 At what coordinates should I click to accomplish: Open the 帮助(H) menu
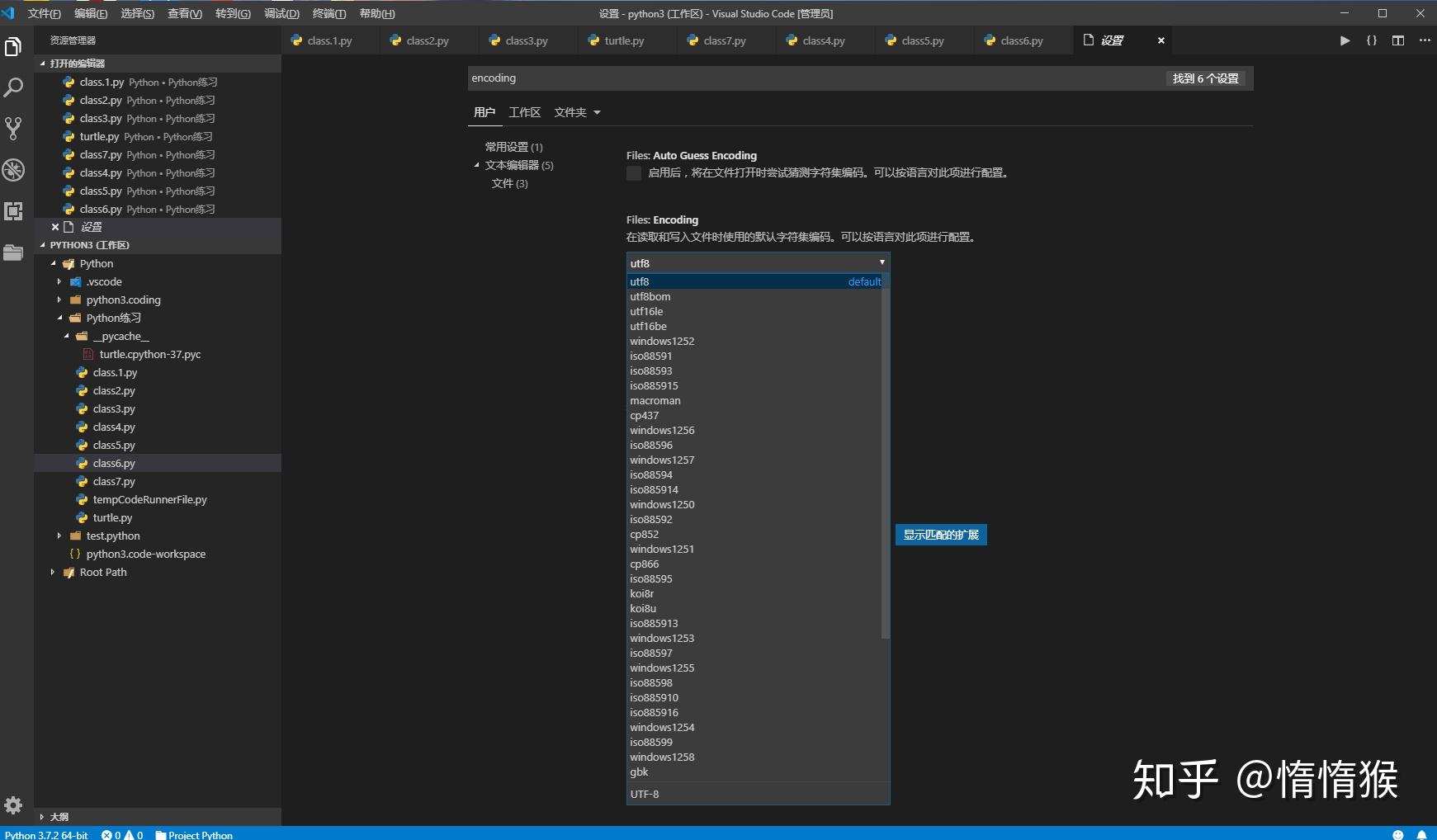pos(377,13)
